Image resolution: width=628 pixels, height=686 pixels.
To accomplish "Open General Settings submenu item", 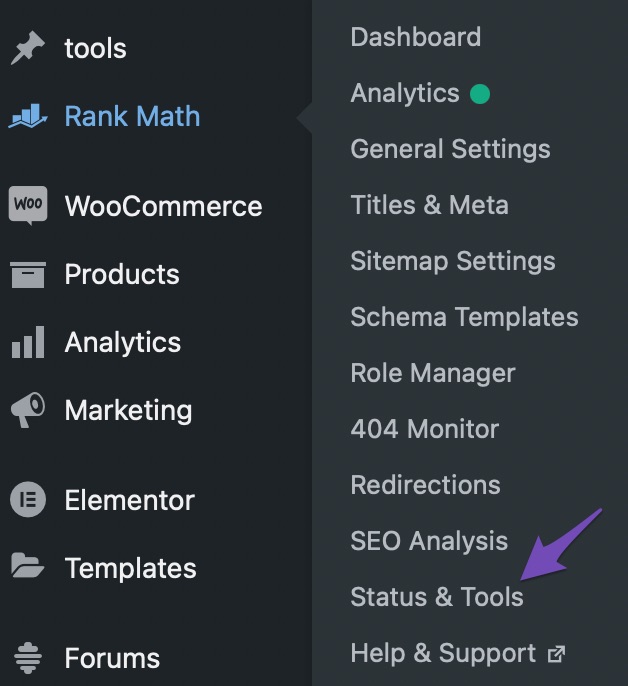I will tap(450, 149).
